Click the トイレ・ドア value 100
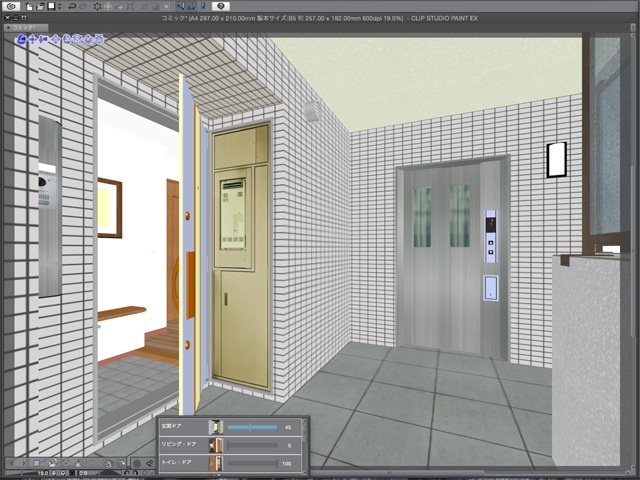Viewport: 640px width, 480px height. pos(287,463)
